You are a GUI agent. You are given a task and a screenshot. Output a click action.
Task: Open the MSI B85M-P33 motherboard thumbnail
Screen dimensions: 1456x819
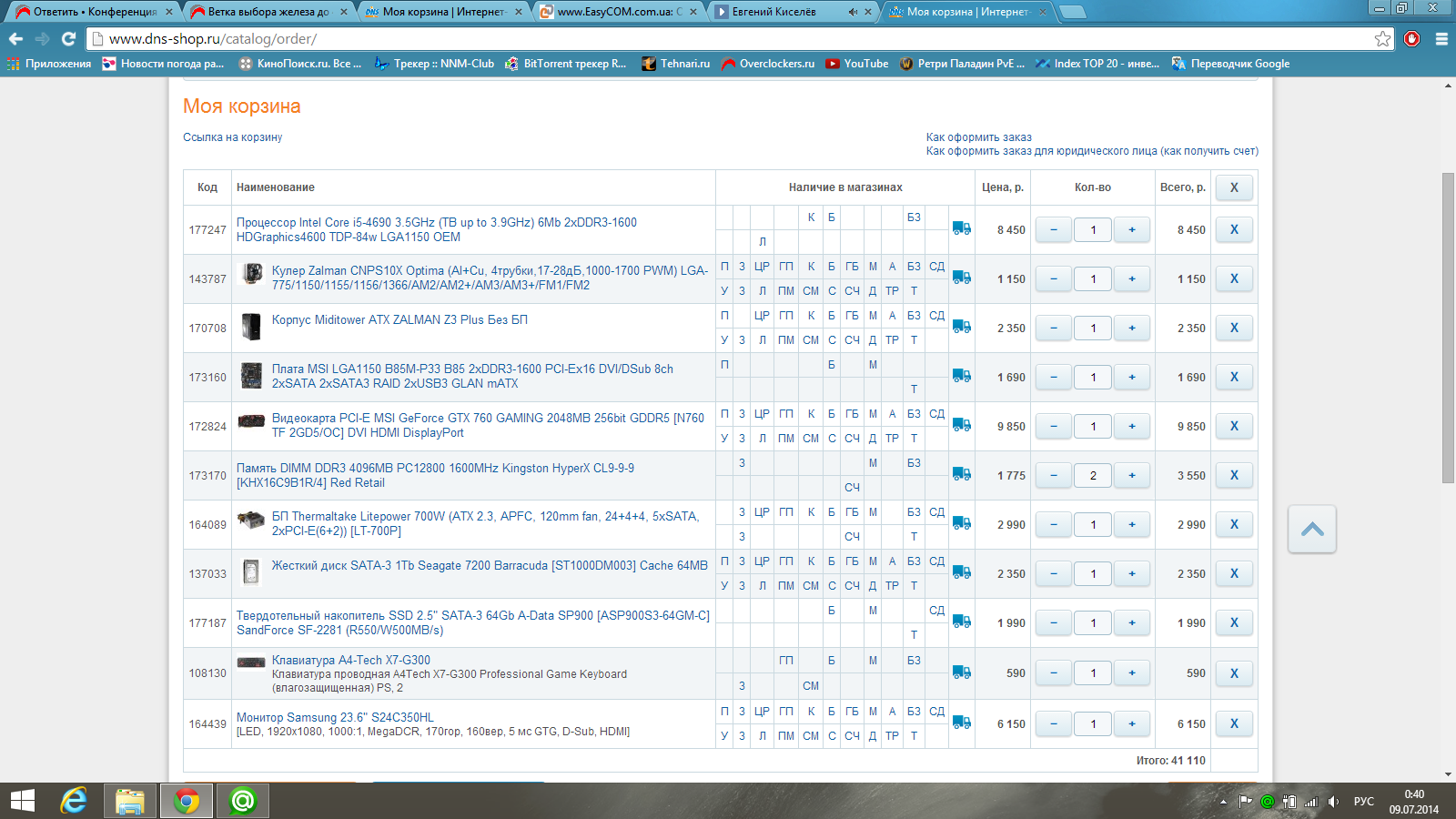(x=251, y=376)
